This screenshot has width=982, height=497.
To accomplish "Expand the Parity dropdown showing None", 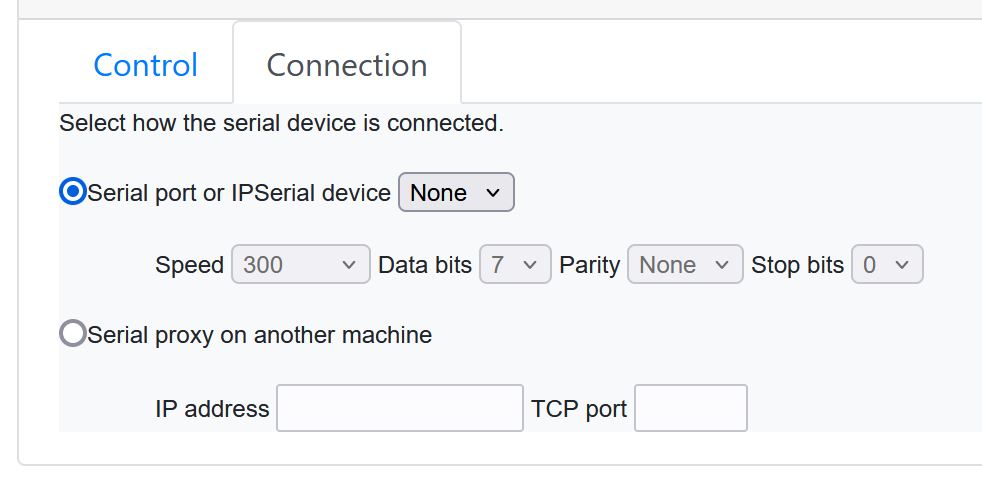I will [x=685, y=264].
